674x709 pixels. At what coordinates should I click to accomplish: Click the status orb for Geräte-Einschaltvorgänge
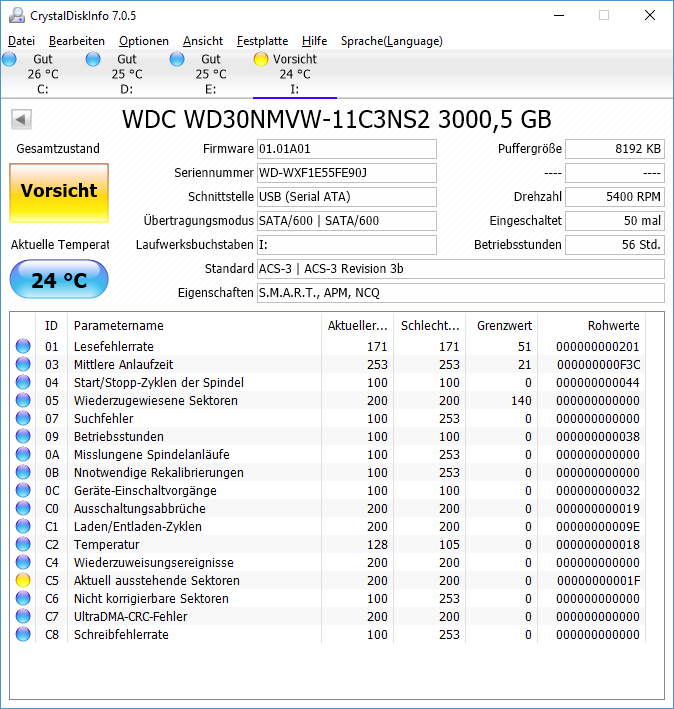click(x=23, y=491)
